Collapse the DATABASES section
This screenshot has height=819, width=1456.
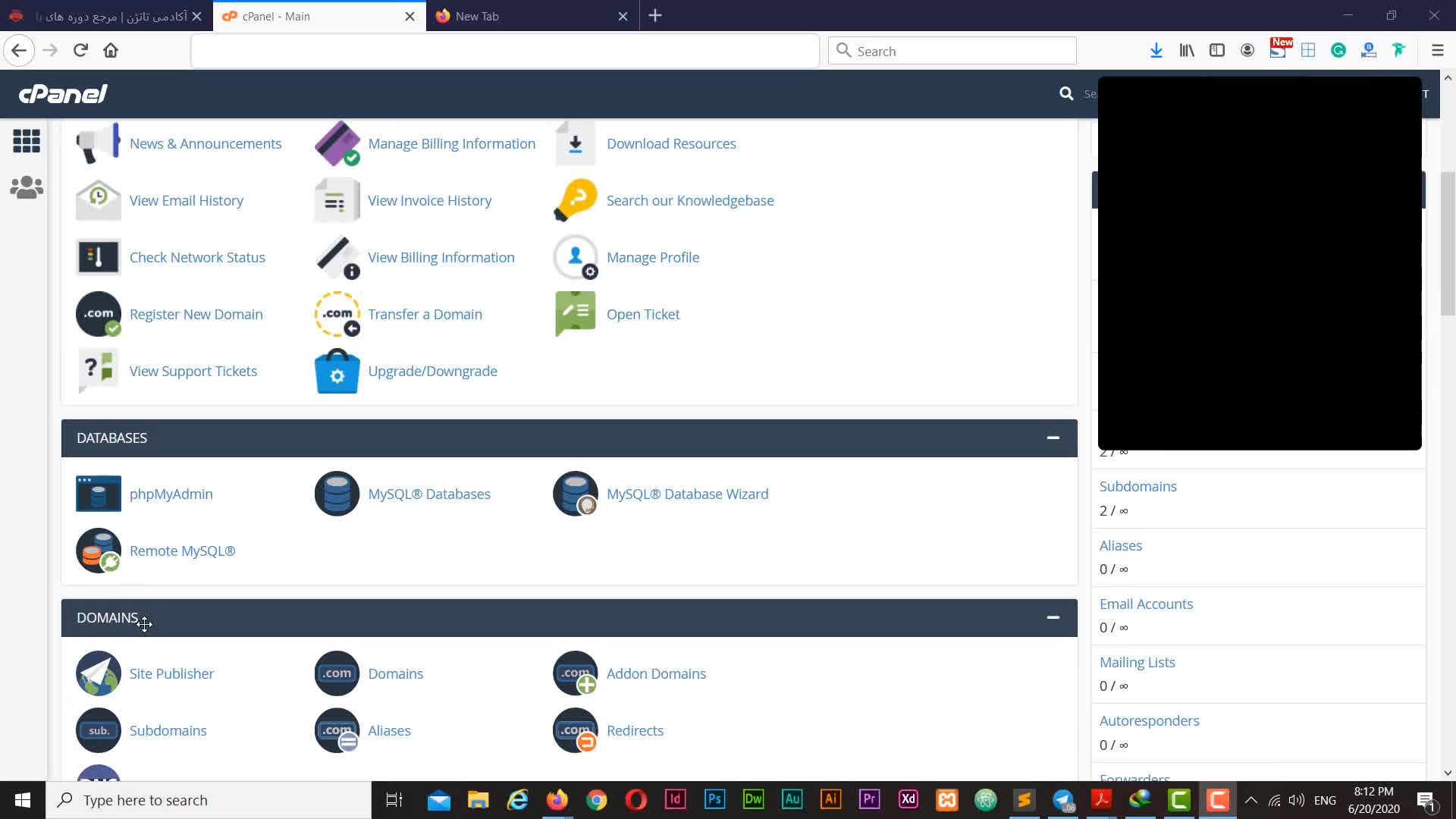(x=1053, y=438)
